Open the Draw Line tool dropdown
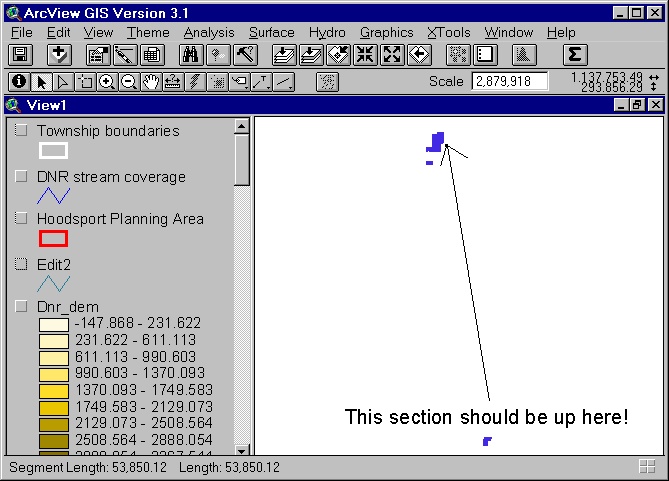This screenshot has width=669, height=481. 283,82
